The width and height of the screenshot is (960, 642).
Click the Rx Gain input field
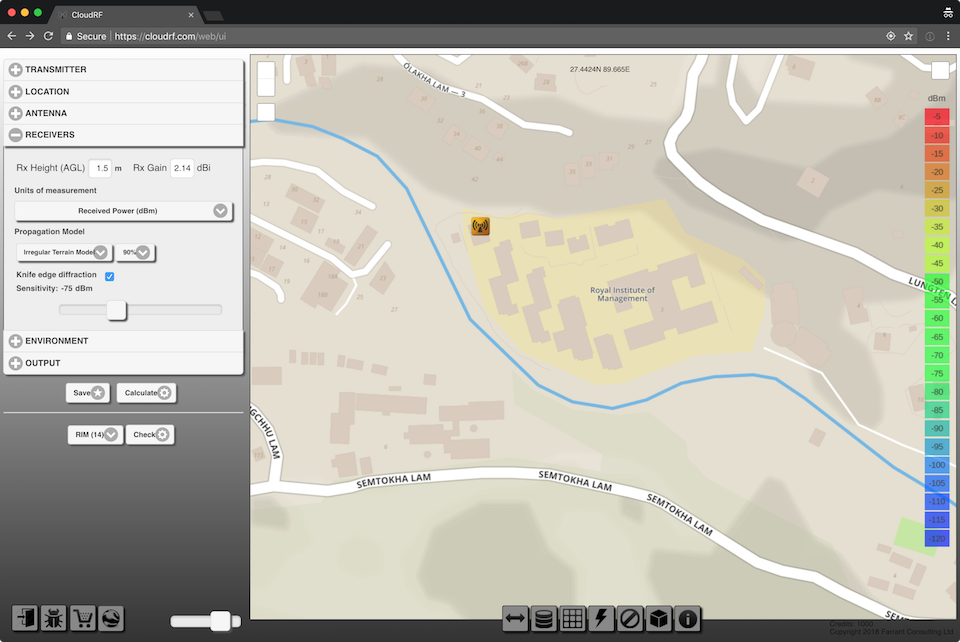181,168
